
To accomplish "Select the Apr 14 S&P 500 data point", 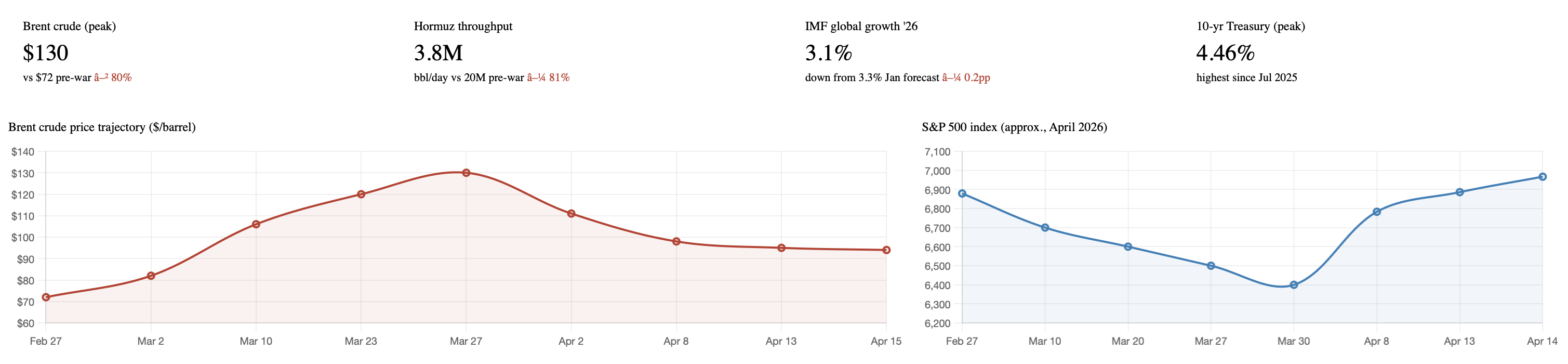I will coord(1543,177).
